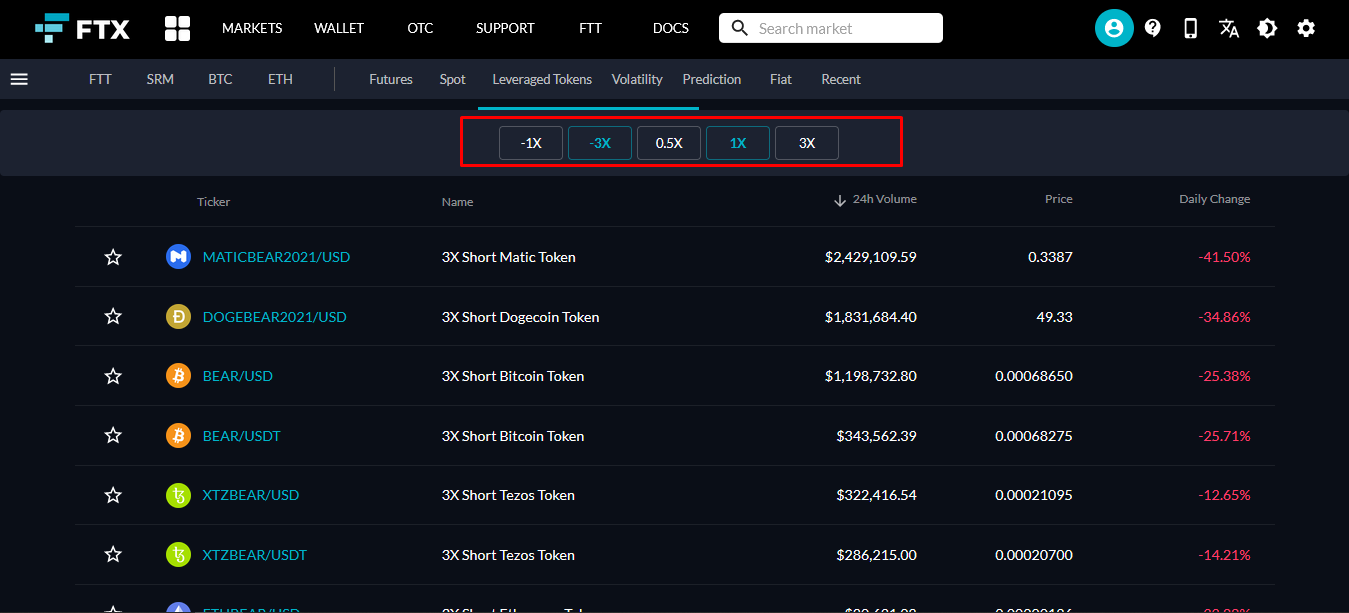Favorite MATICBEAR2021/USD with its star
1349x613 pixels.
tap(113, 257)
